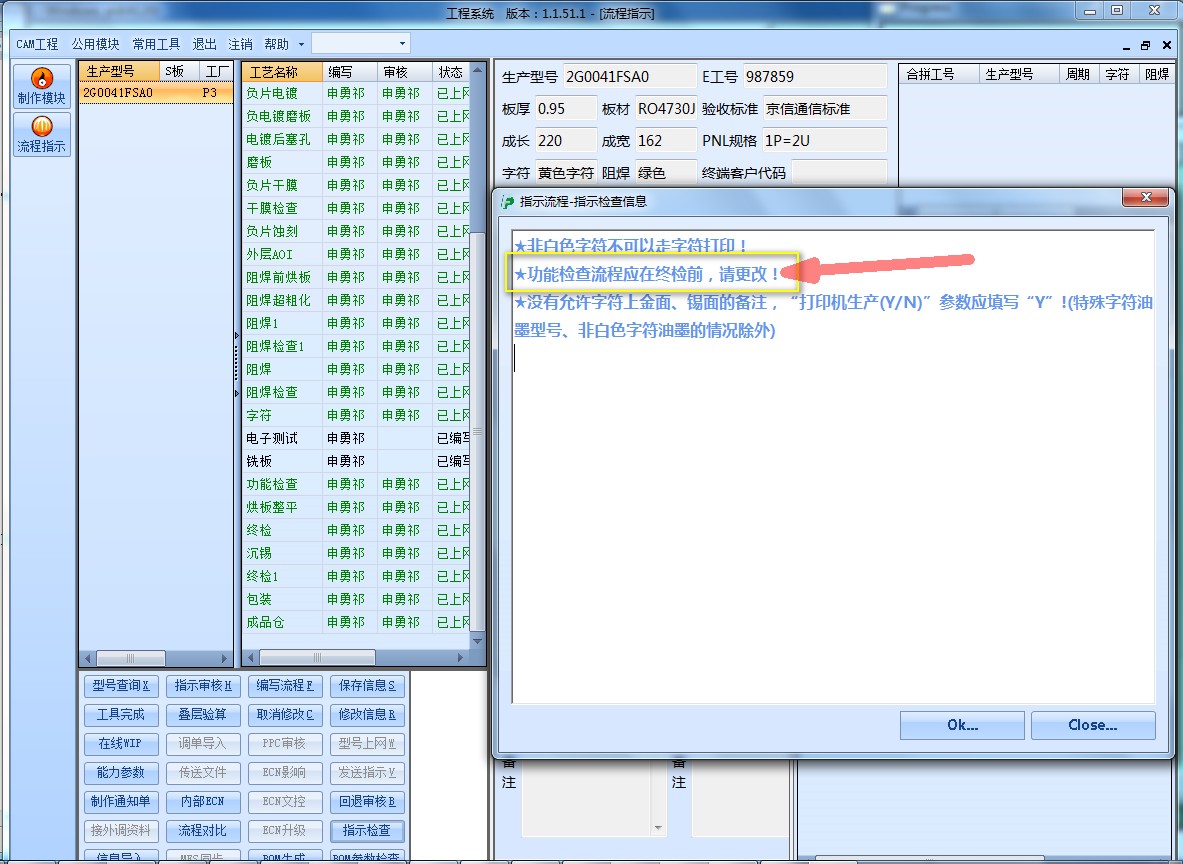The image size is (1183, 864).
Task: Click 保存信息S button
Action: pos(367,685)
